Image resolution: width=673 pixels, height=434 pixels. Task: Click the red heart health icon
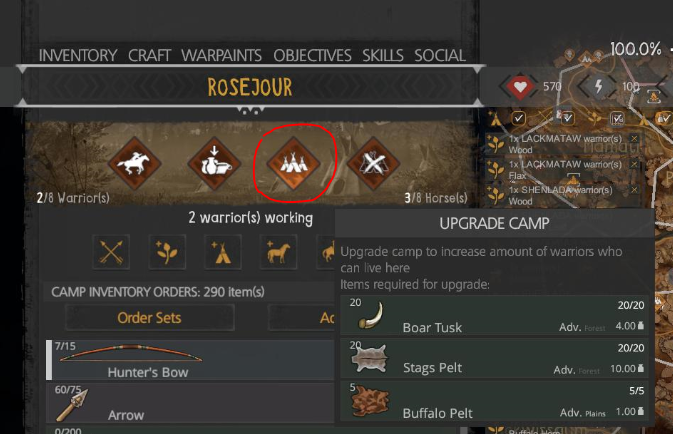[x=520, y=87]
